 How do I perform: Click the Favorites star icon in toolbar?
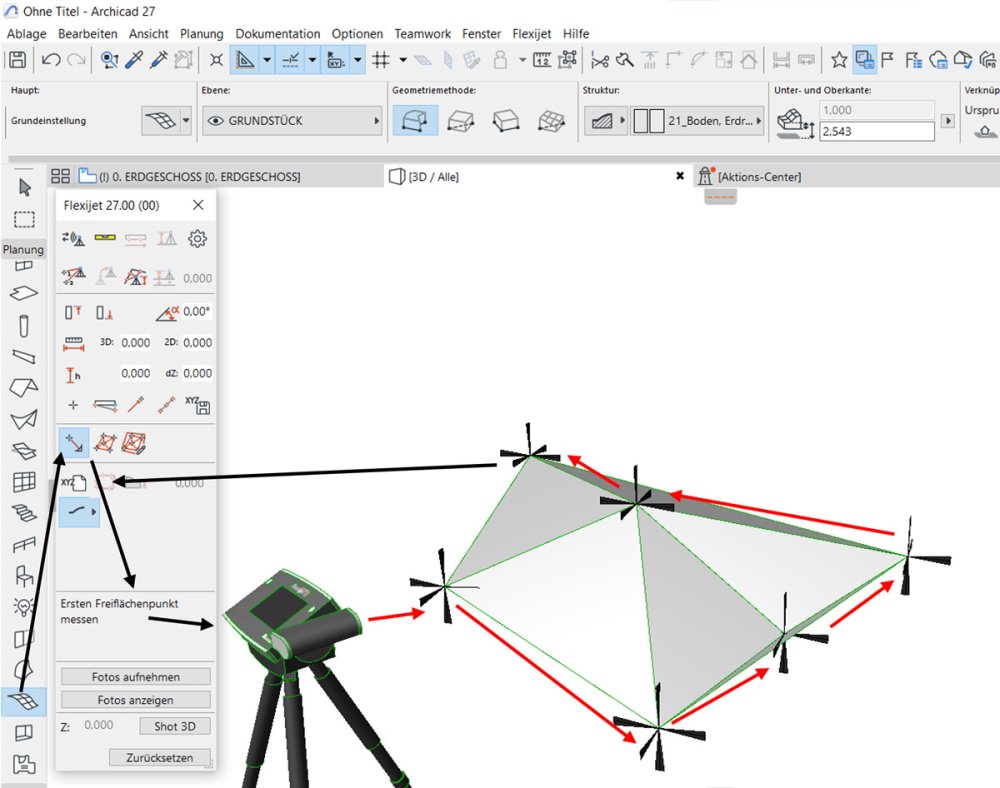[839, 60]
